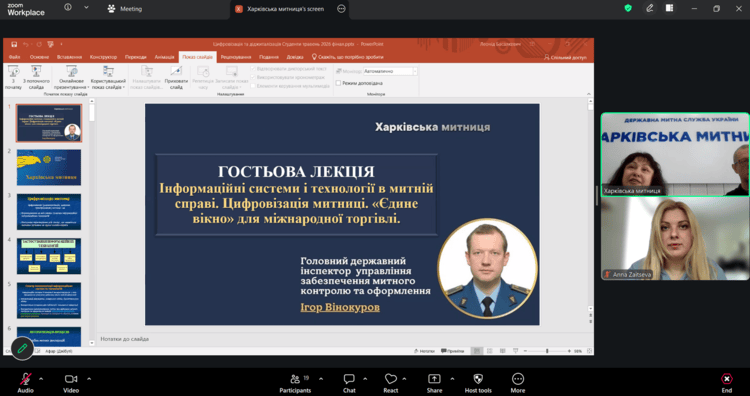Image resolution: width=750 pixels, height=396 pixels.
Task: Click the meeting info circle icon
Action: point(68,8)
